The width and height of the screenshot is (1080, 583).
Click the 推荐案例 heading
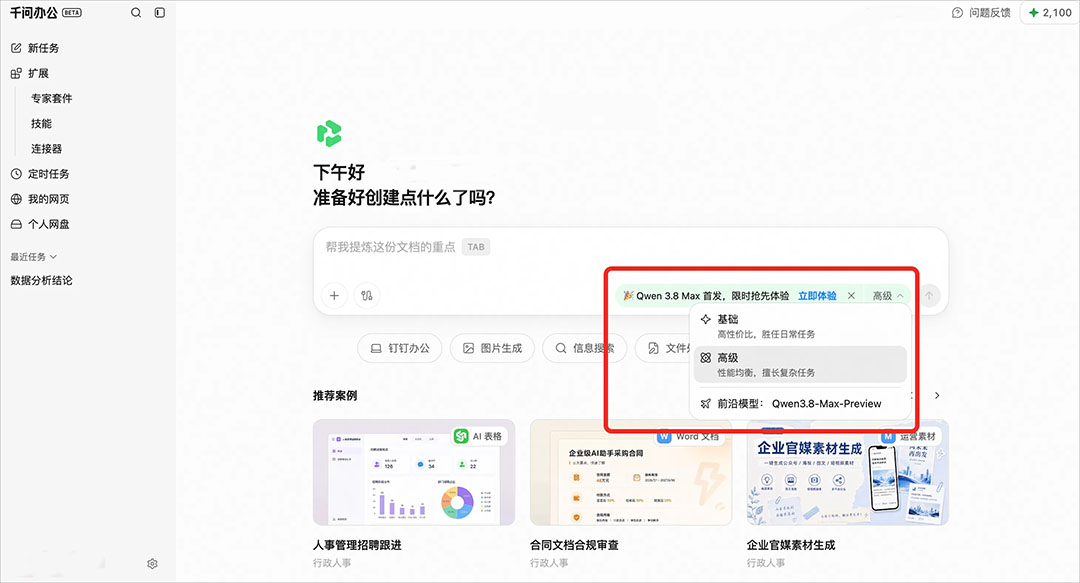(x=335, y=396)
